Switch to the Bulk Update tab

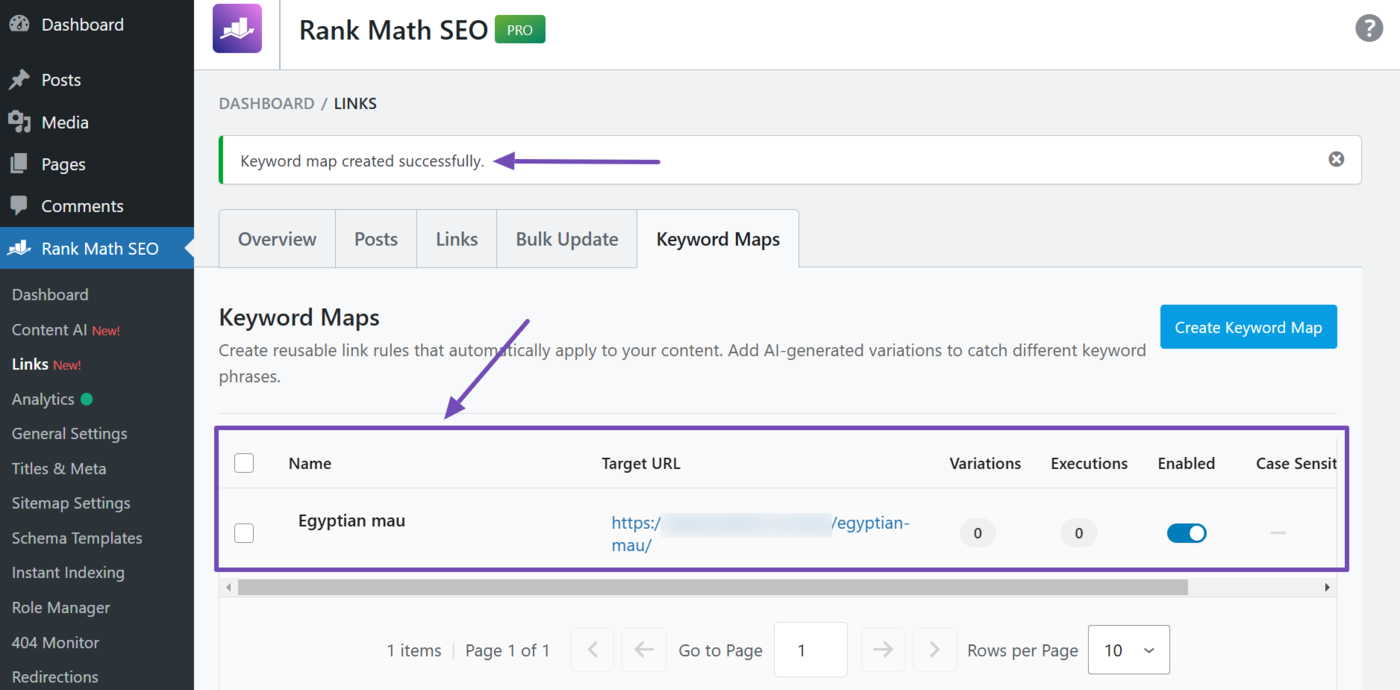tap(566, 238)
